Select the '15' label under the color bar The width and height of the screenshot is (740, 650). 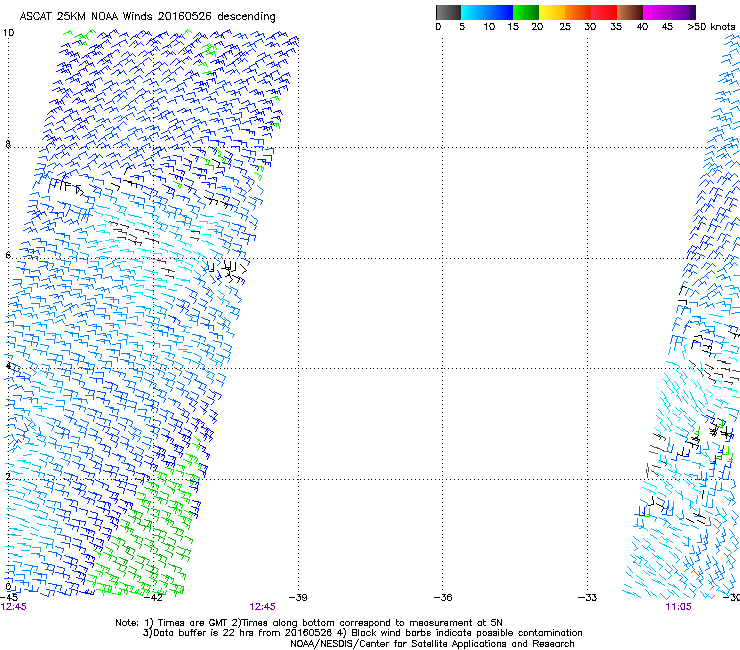pos(513,27)
